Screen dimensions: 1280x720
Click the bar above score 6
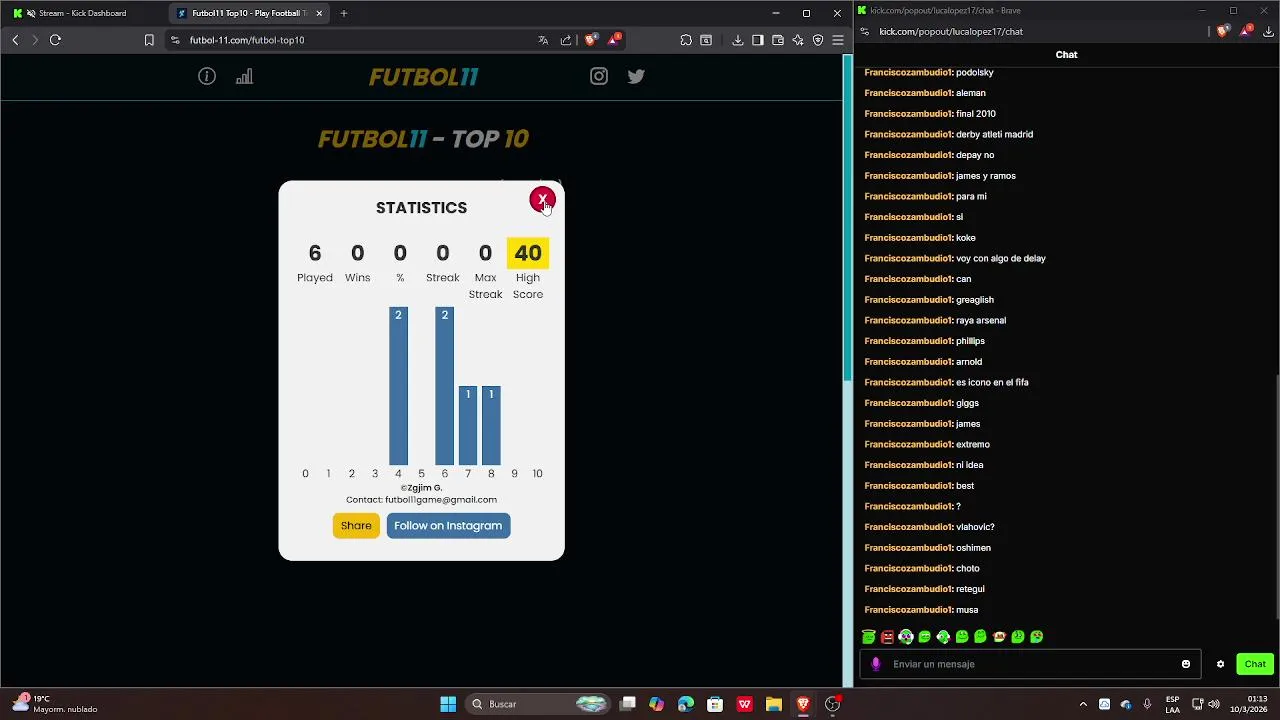444,386
